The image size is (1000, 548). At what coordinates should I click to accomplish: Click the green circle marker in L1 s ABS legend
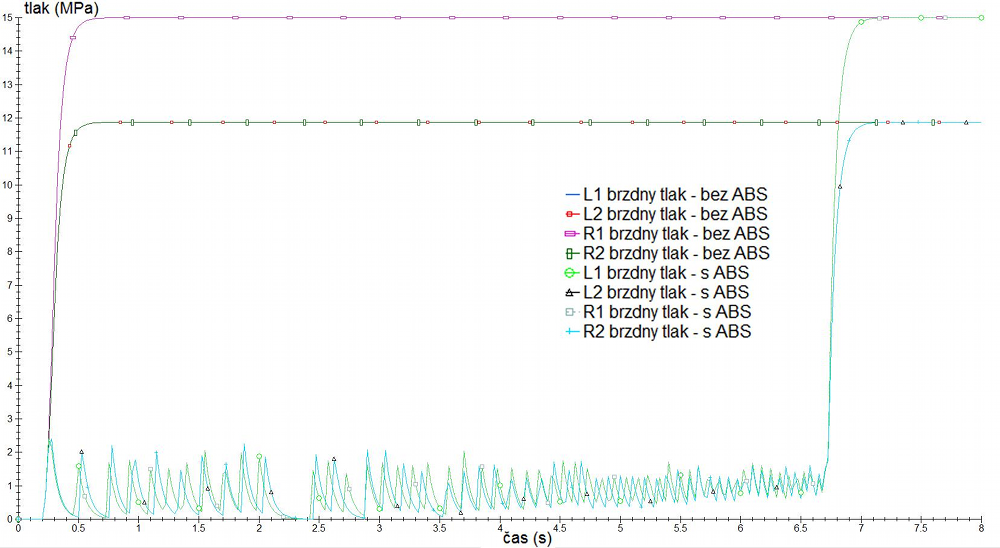(571, 273)
